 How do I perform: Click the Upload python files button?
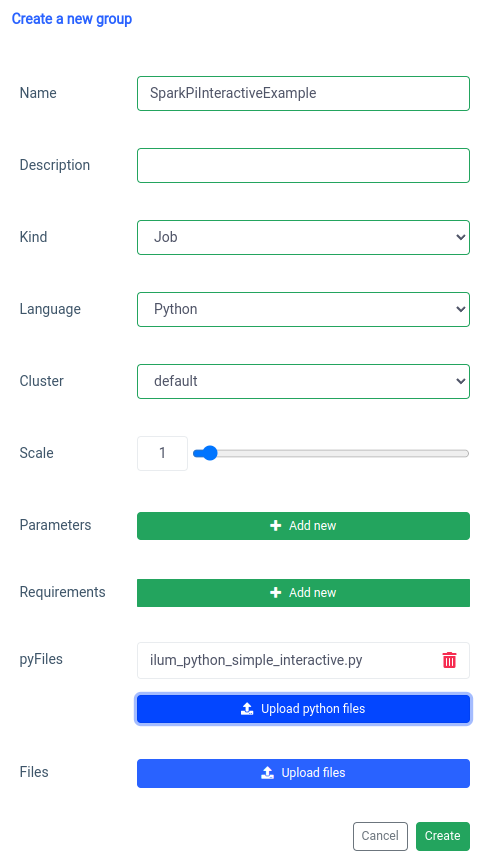303,709
